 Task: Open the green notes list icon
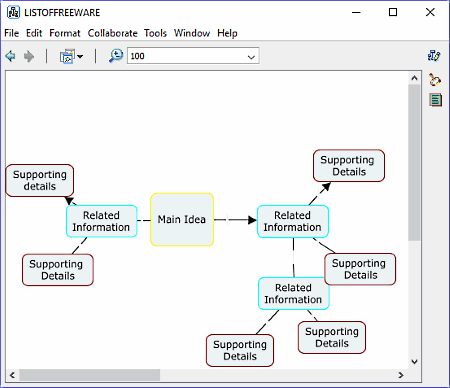click(435, 100)
